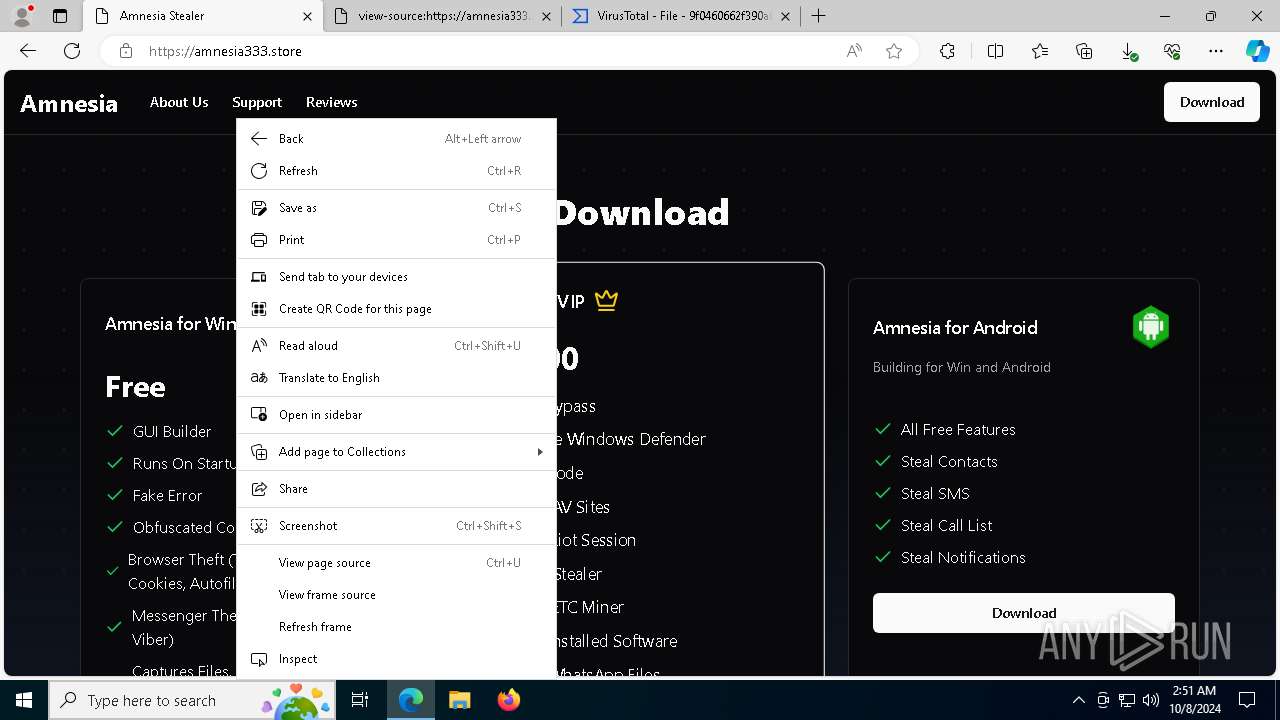Click the network tray icon
The width and height of the screenshot is (1280, 720).
coord(1127,700)
